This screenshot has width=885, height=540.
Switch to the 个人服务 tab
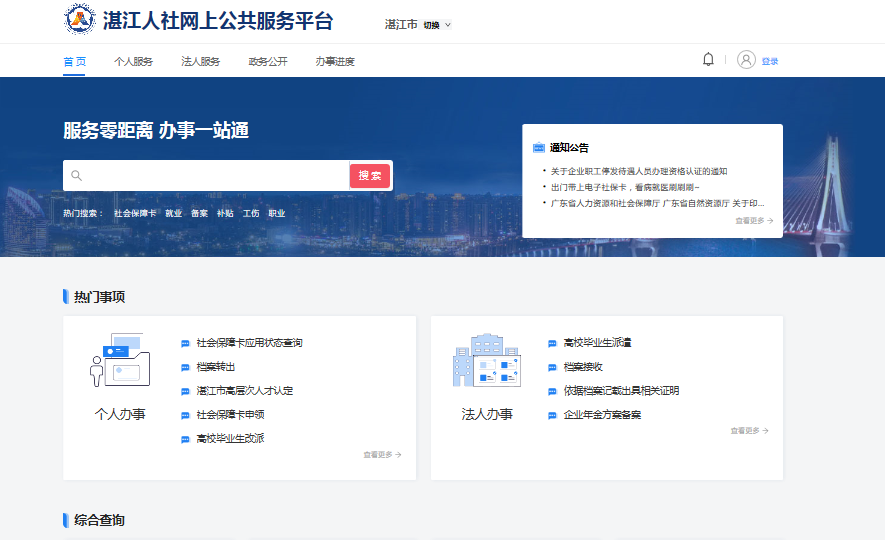point(133,62)
